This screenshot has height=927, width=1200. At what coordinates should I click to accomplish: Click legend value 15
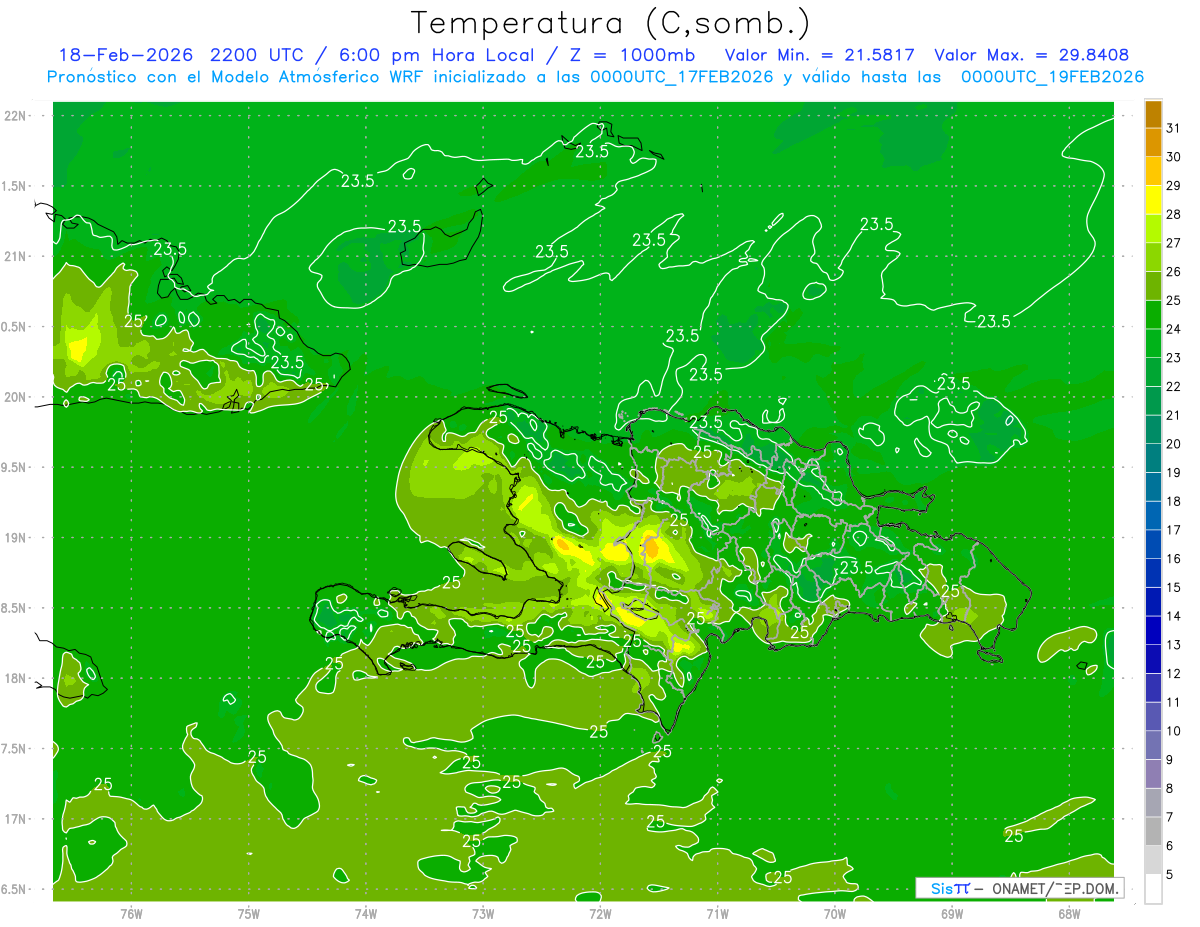pos(1173,587)
